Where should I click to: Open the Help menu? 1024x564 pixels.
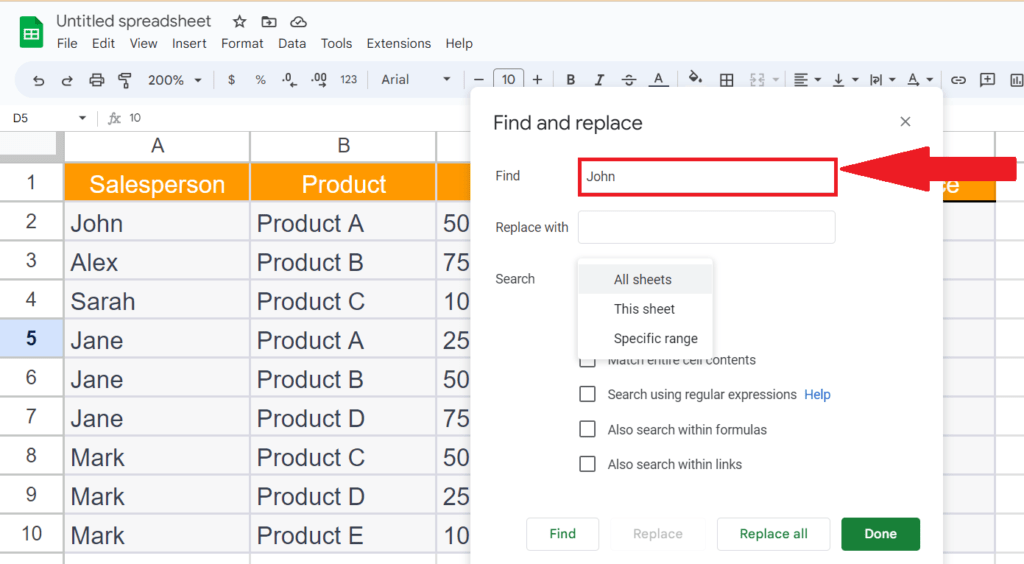pos(459,44)
